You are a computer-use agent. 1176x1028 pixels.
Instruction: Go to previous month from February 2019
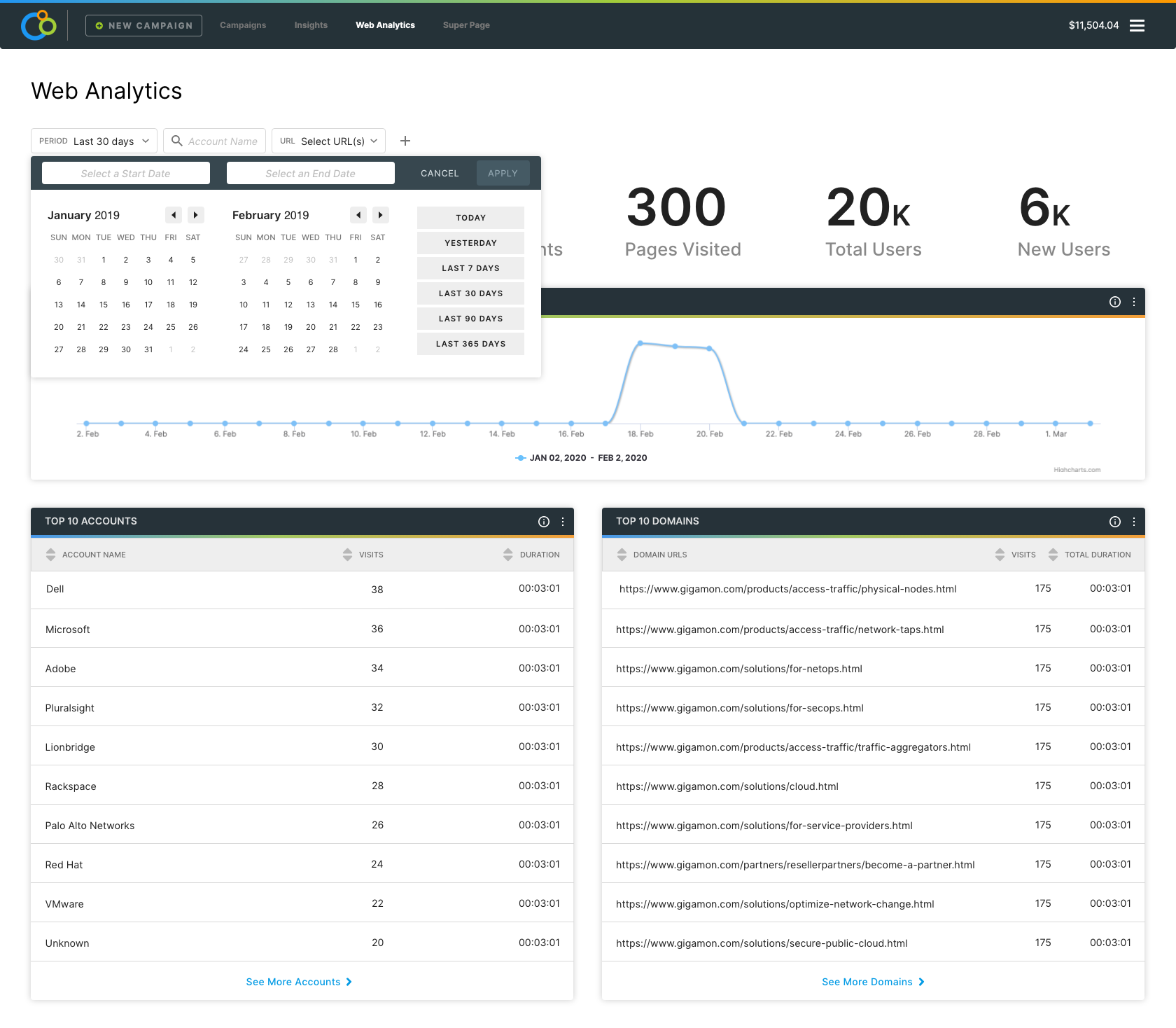pyautogui.click(x=358, y=215)
